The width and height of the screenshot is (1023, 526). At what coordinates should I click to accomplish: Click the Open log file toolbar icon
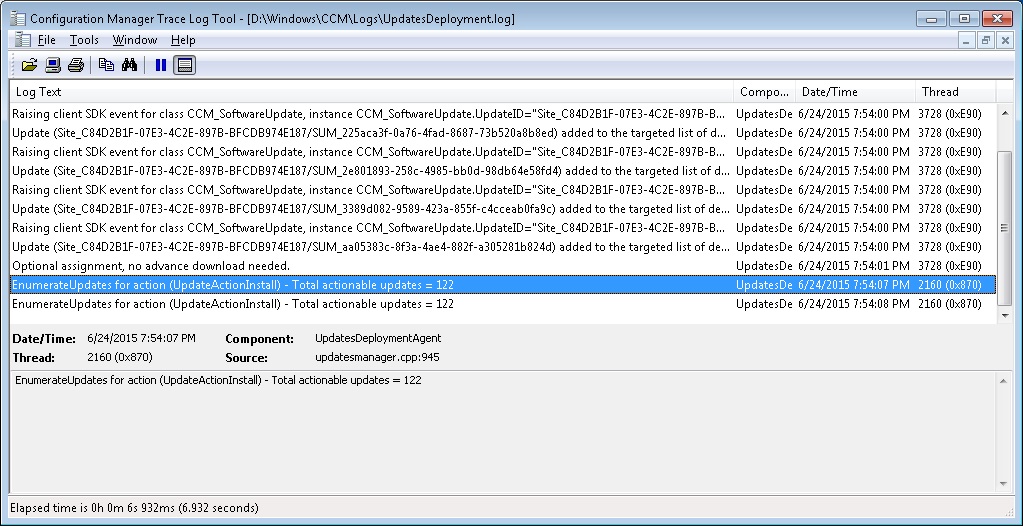point(29,65)
